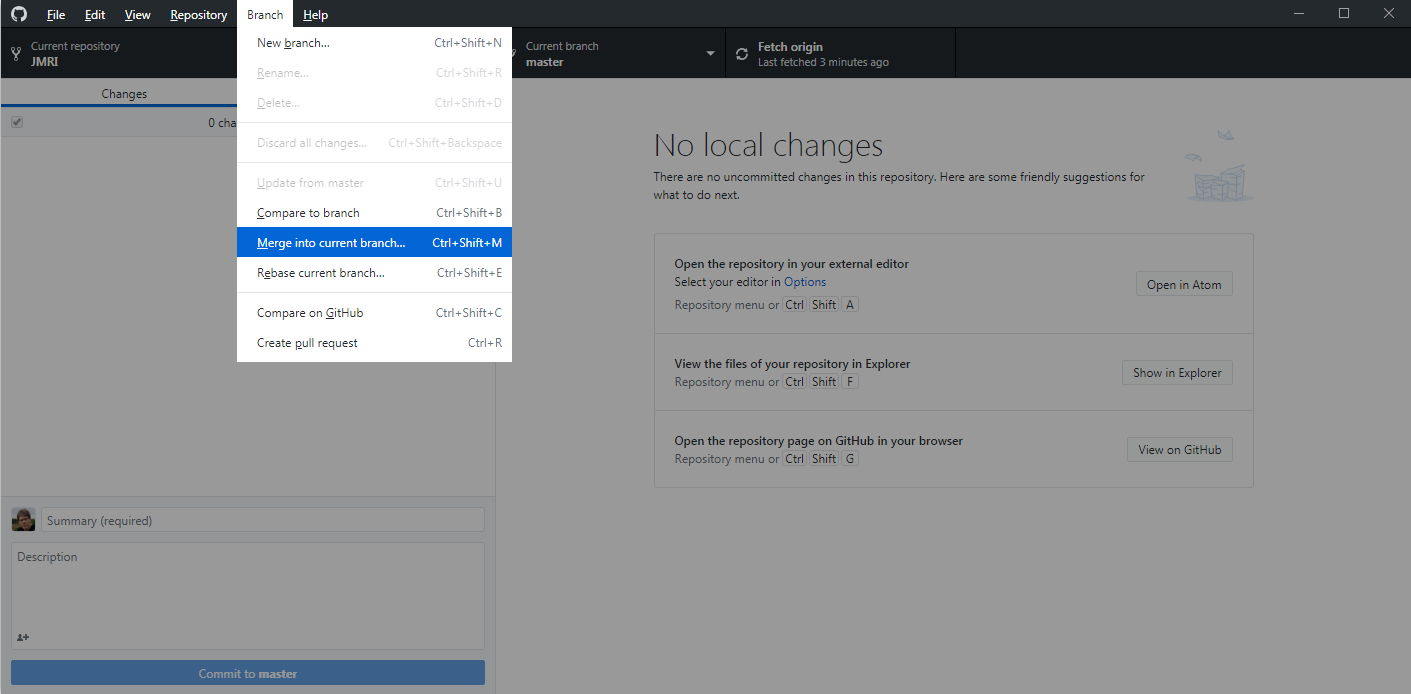Click the add co-authors icon in Description
The width and height of the screenshot is (1411, 694).
click(x=22, y=637)
